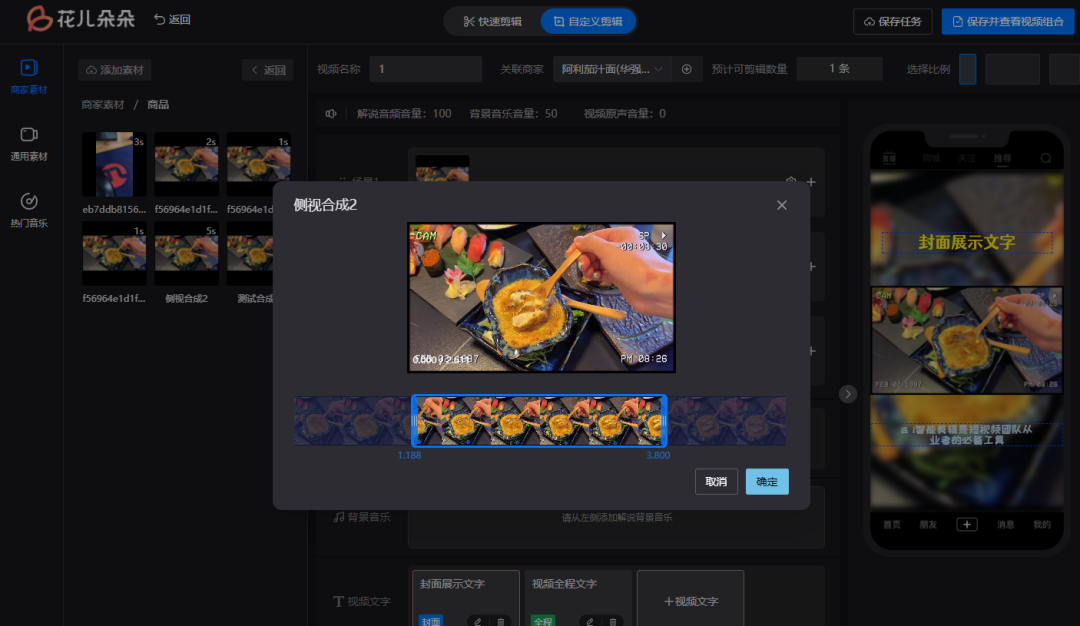1080x626 pixels.
Task: Click the scene 1 clip thumbnail
Action: (442, 169)
